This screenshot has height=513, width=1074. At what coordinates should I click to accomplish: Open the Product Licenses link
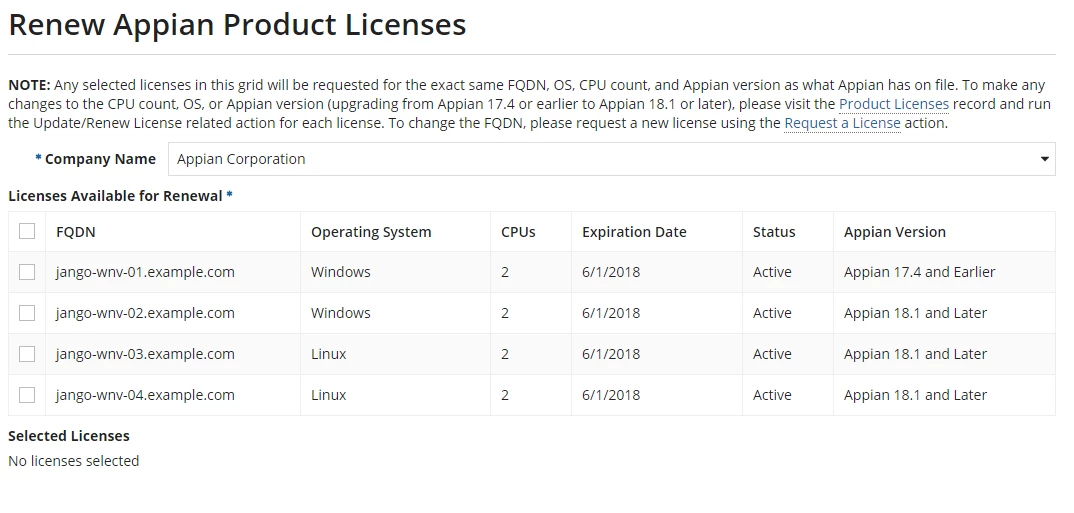[894, 104]
